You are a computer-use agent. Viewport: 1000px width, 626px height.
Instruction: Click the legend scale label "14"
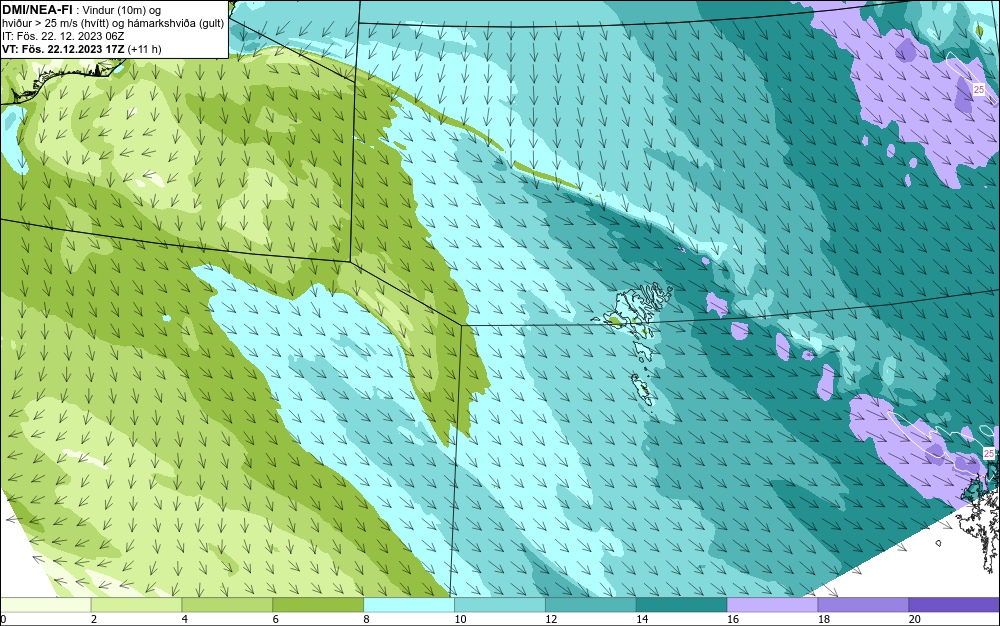point(642,619)
